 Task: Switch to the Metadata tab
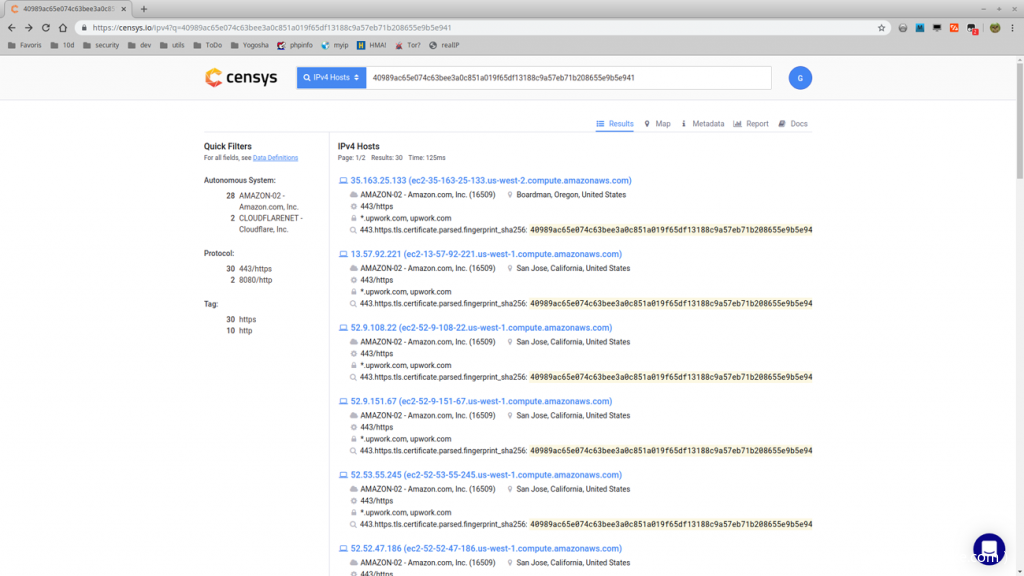click(x=702, y=123)
